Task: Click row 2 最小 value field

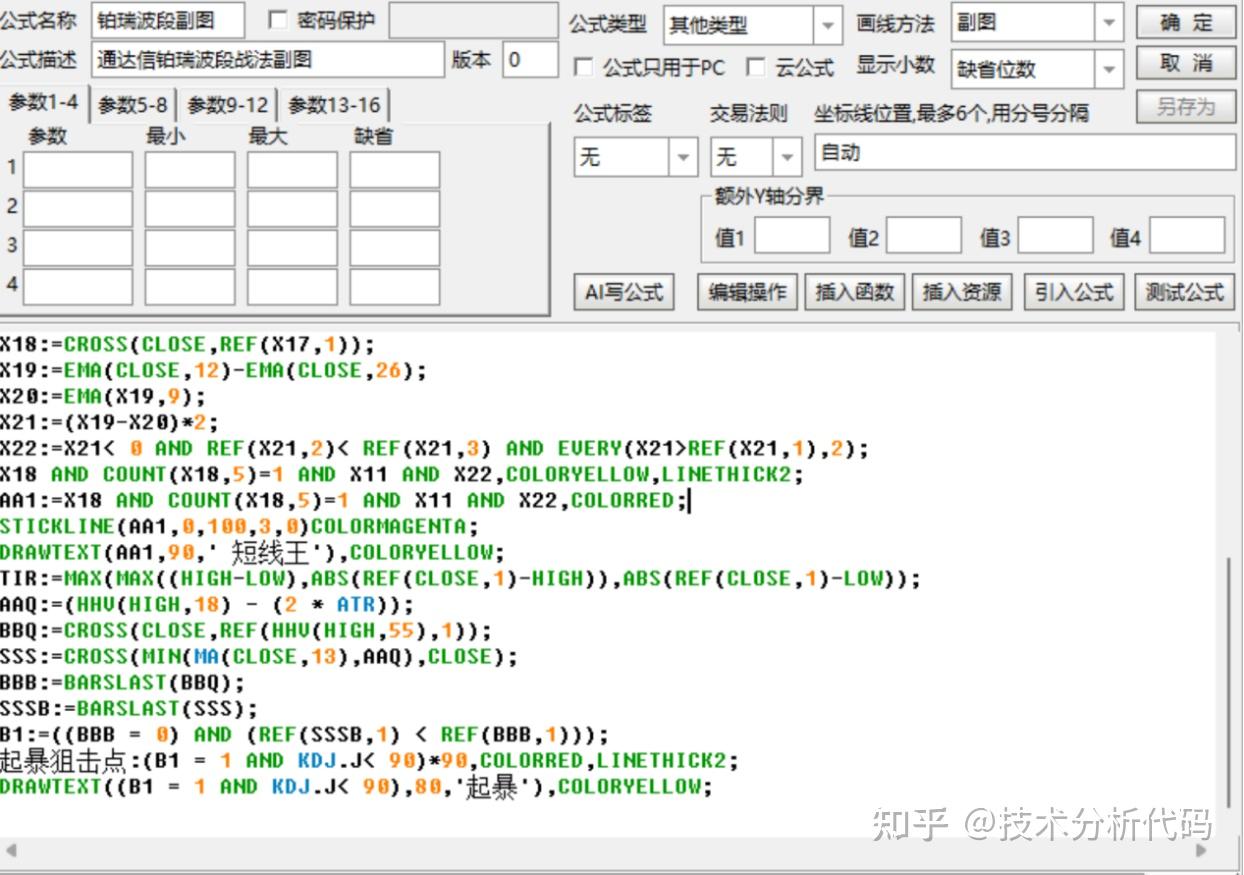Action: pyautogui.click(x=190, y=208)
